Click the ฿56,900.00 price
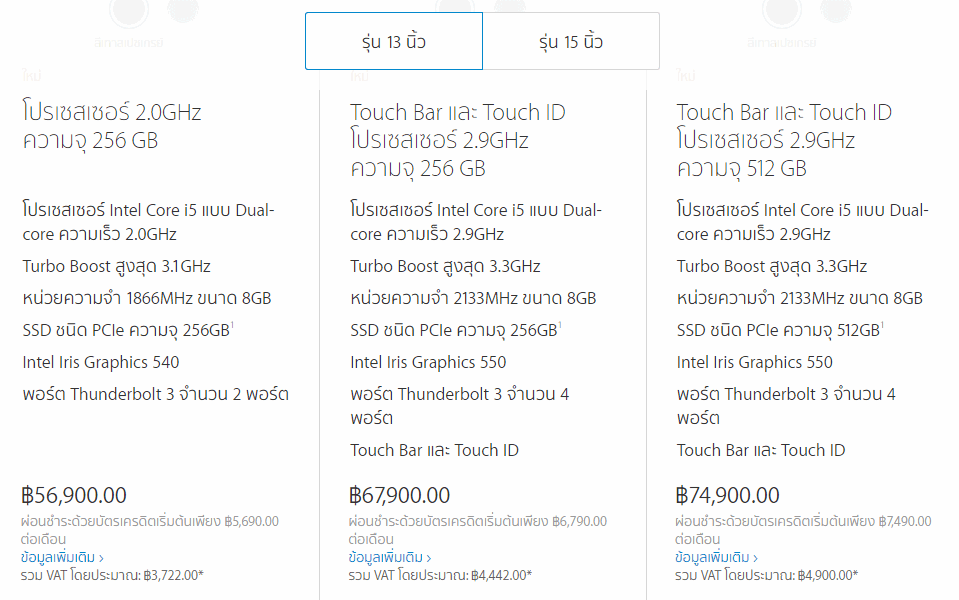 [74, 495]
